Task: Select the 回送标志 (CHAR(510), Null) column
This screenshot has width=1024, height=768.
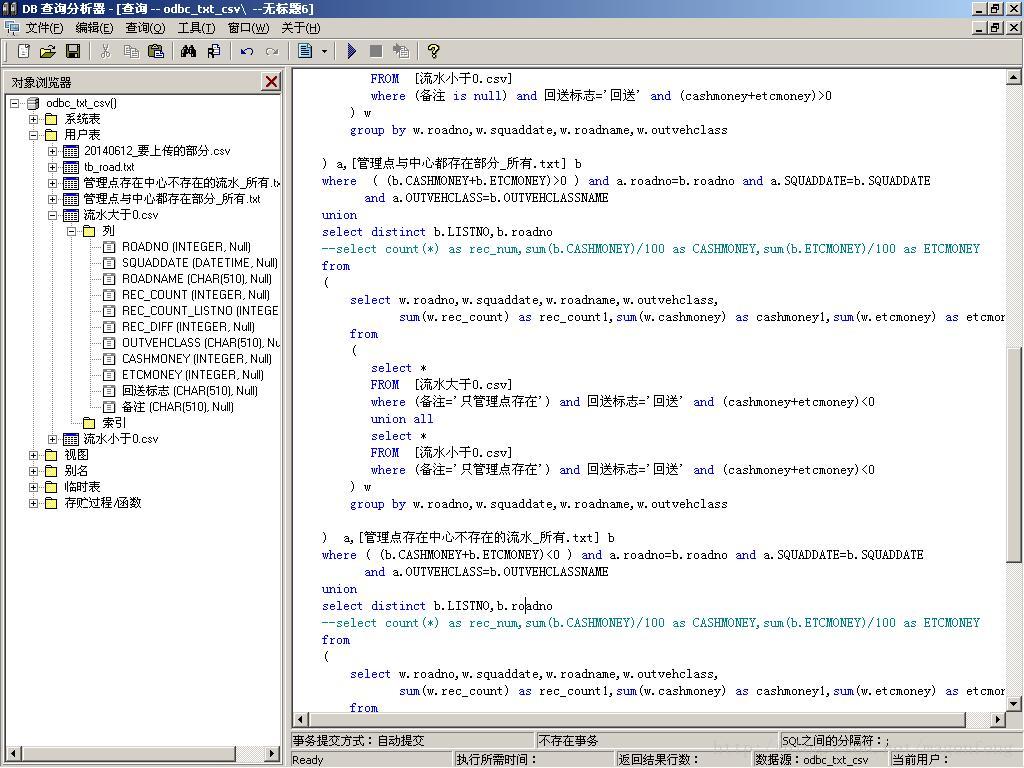Action: point(189,391)
